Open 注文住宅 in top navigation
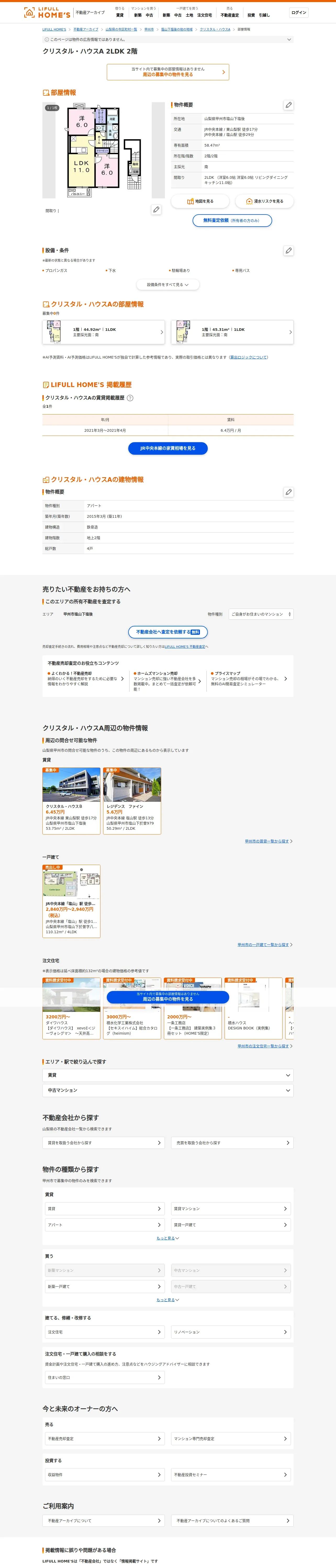 205,15
